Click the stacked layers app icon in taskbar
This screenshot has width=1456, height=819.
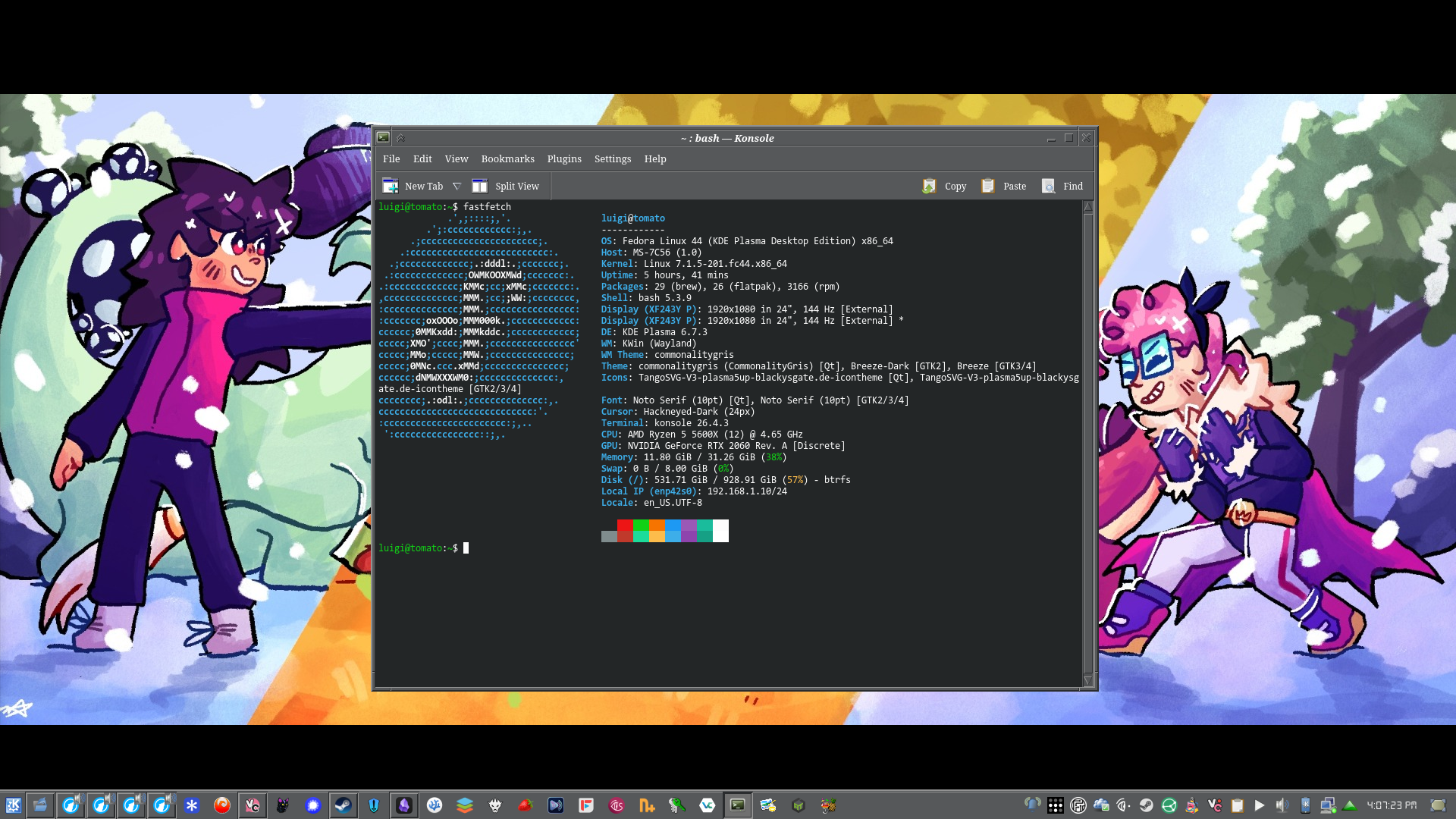point(465,805)
